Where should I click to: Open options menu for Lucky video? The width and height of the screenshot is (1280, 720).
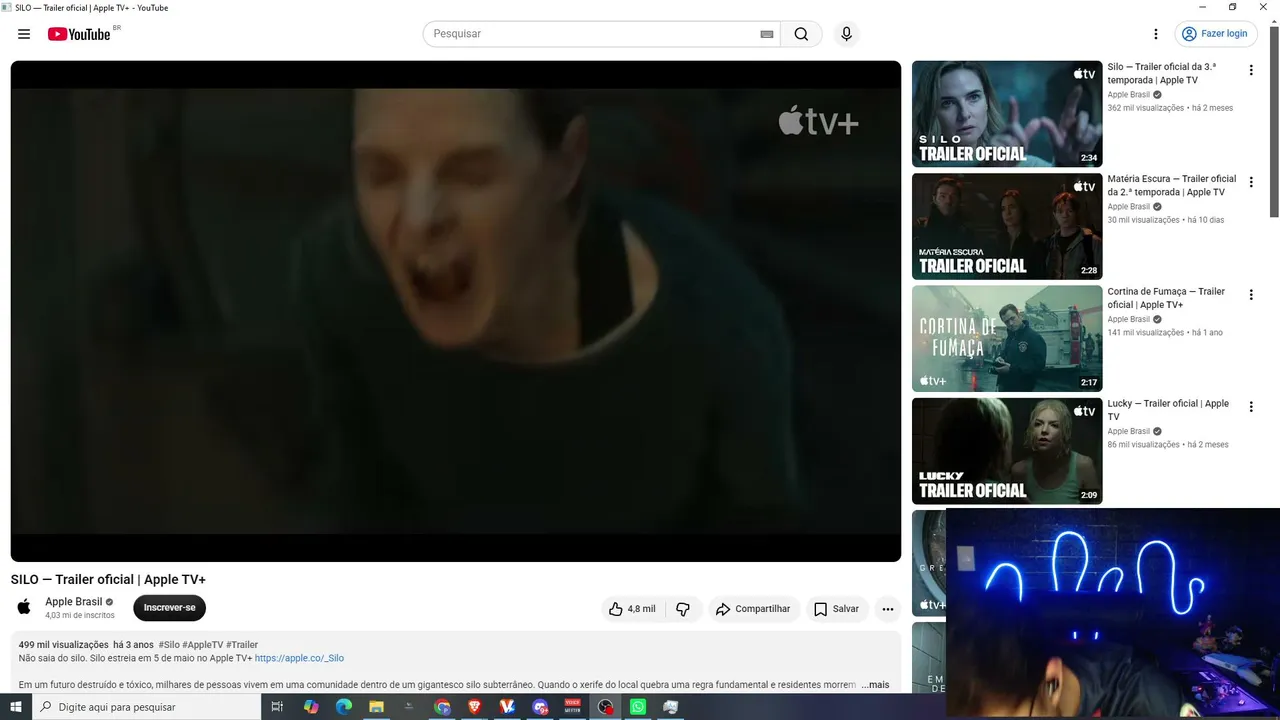(1251, 407)
